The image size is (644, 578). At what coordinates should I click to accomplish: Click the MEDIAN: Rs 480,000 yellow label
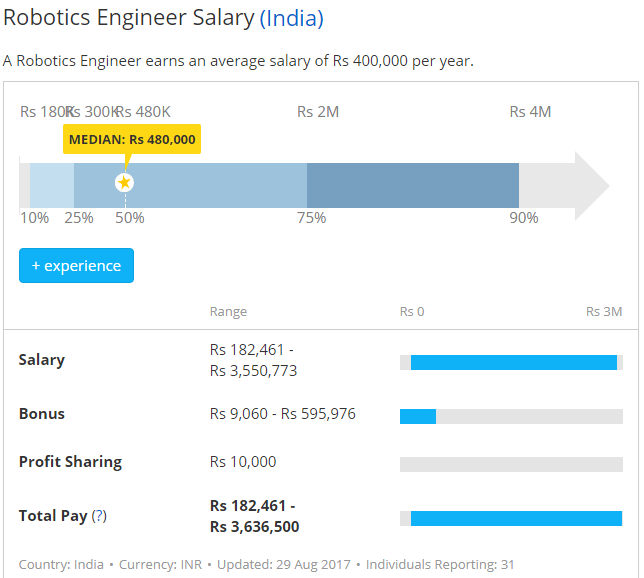132,139
